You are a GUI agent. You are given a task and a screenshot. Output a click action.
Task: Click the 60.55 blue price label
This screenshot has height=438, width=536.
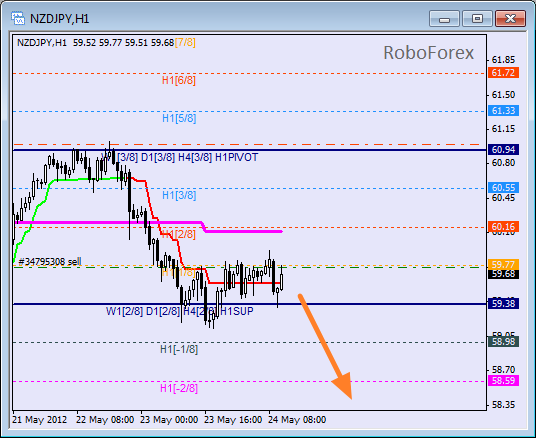504,188
